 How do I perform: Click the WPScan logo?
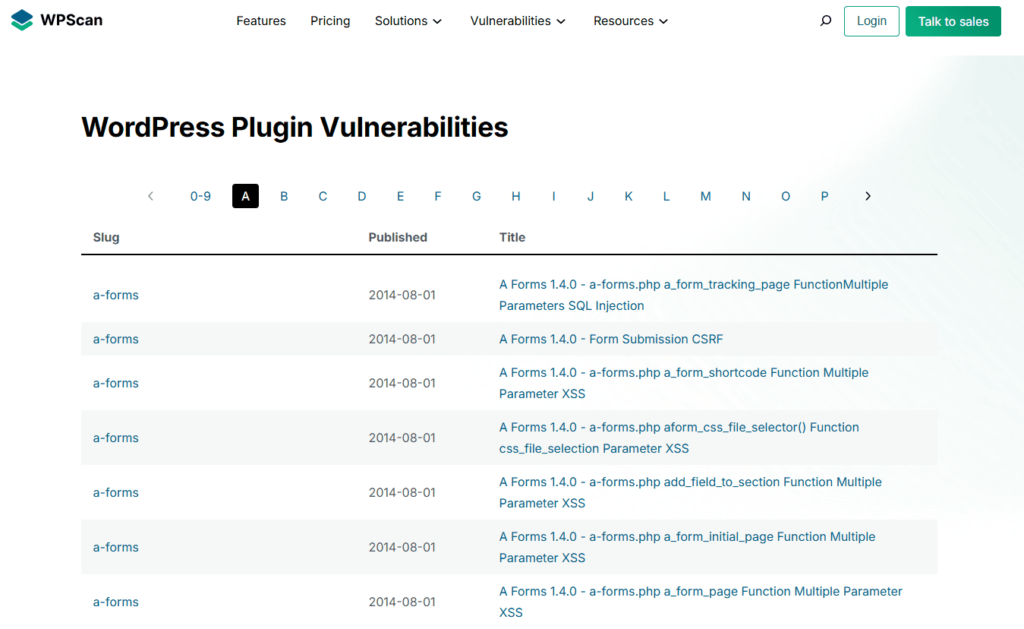point(57,20)
